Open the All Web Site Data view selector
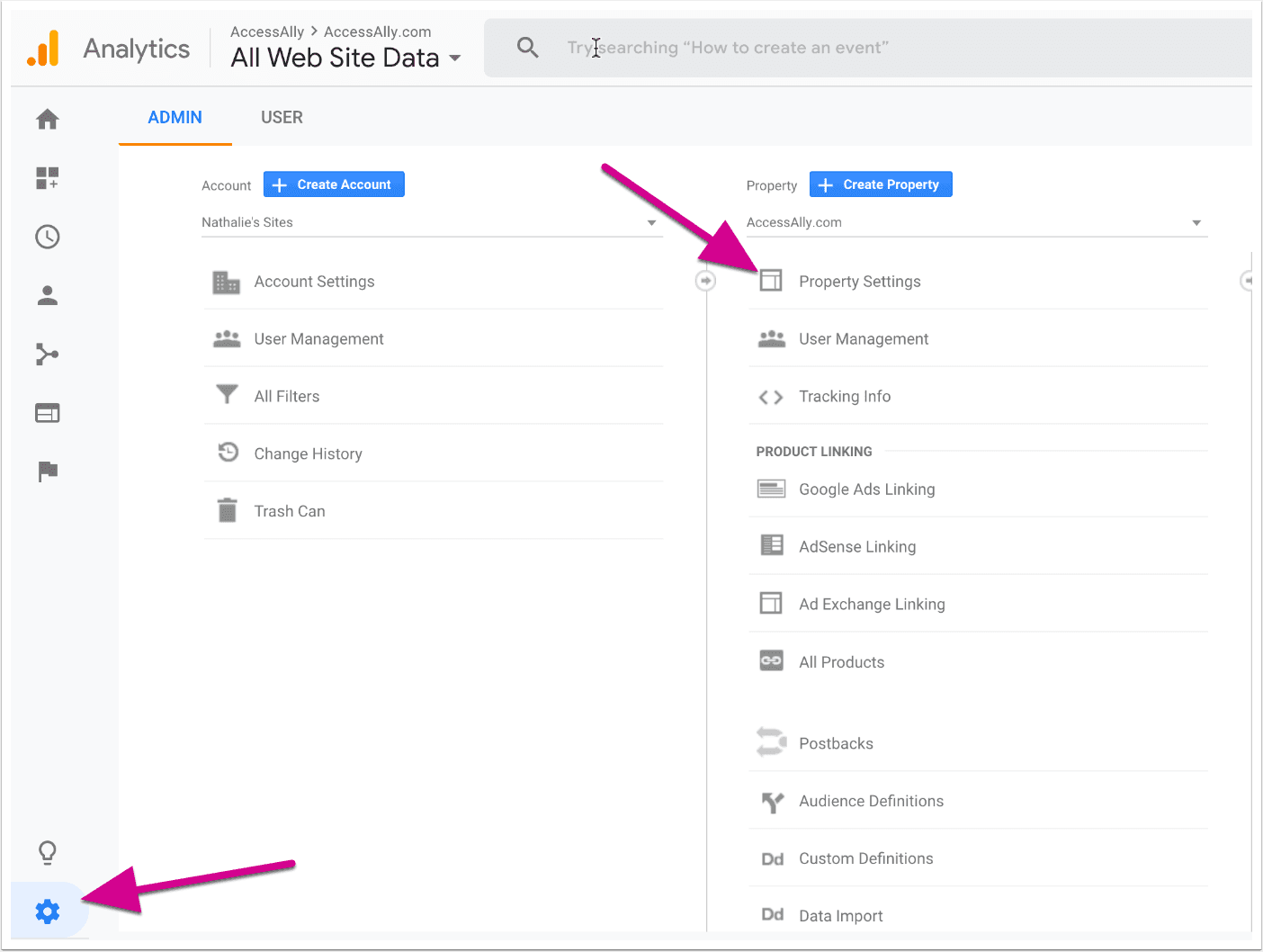The width and height of the screenshot is (1263, 952). click(x=346, y=58)
